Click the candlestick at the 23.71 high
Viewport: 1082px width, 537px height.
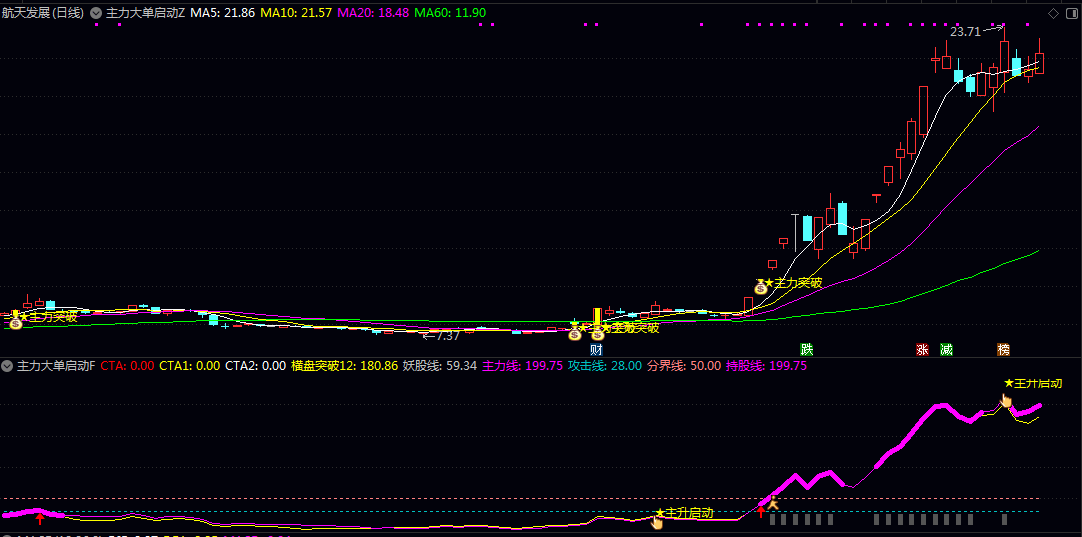click(x=1005, y=55)
